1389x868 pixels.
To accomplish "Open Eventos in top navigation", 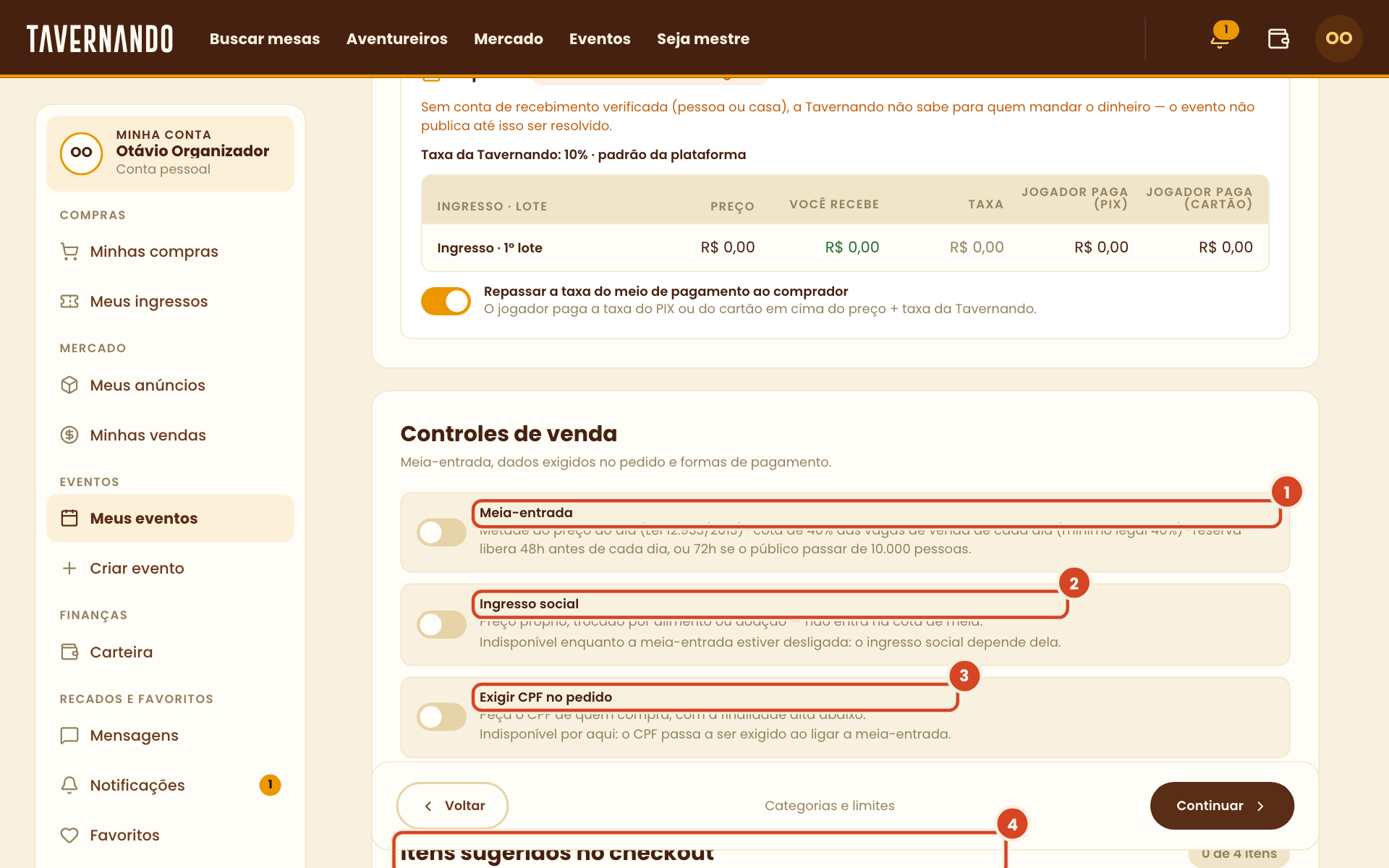I will tap(600, 38).
